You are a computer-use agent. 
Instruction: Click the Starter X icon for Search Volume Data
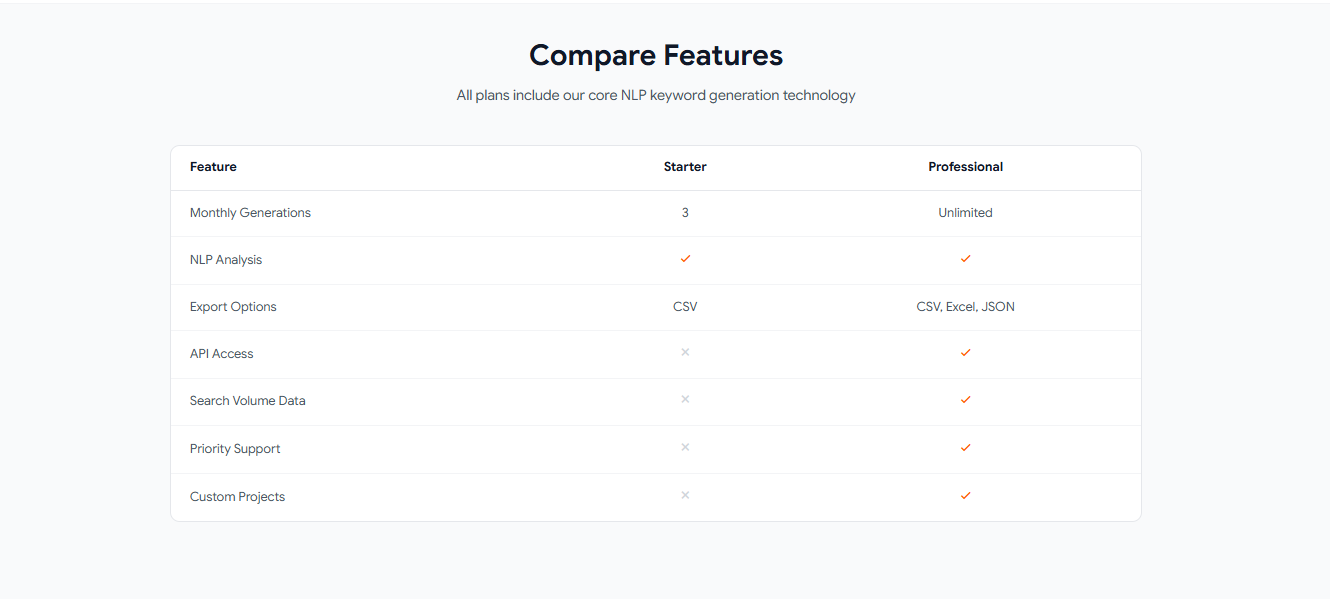(x=685, y=400)
